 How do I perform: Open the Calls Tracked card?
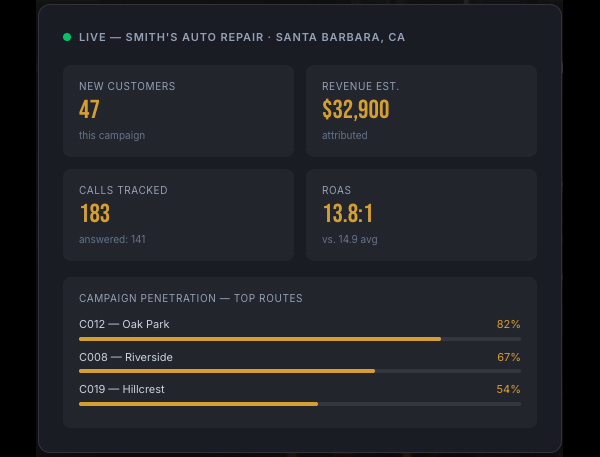pos(178,215)
